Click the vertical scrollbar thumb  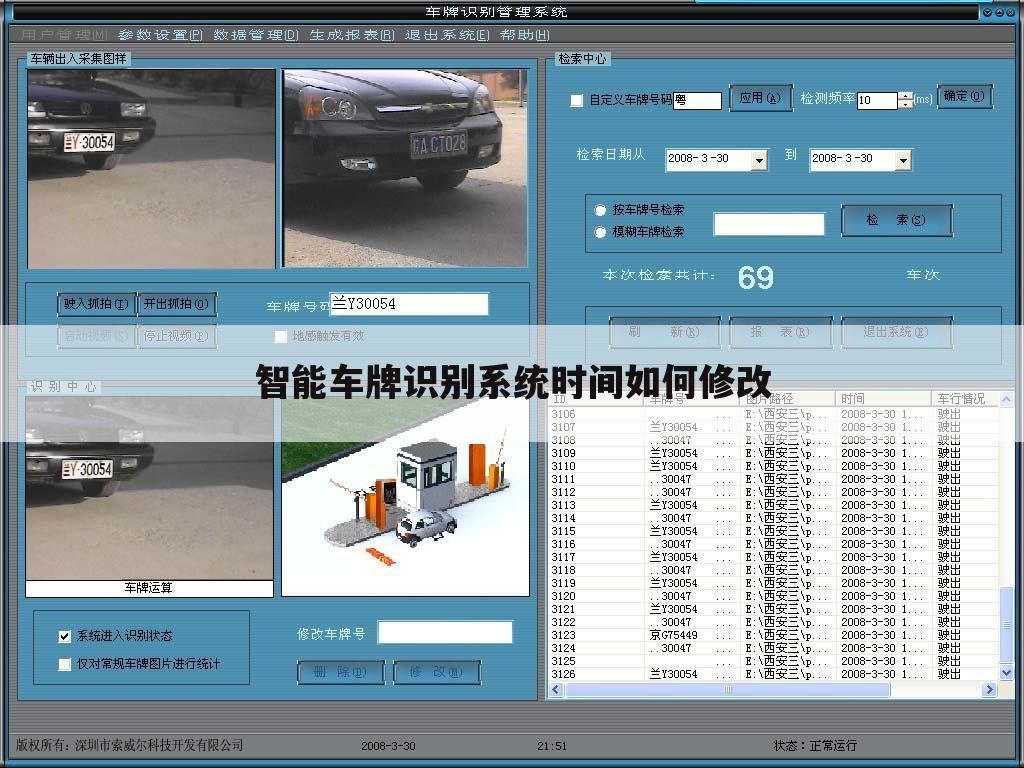click(x=1006, y=626)
